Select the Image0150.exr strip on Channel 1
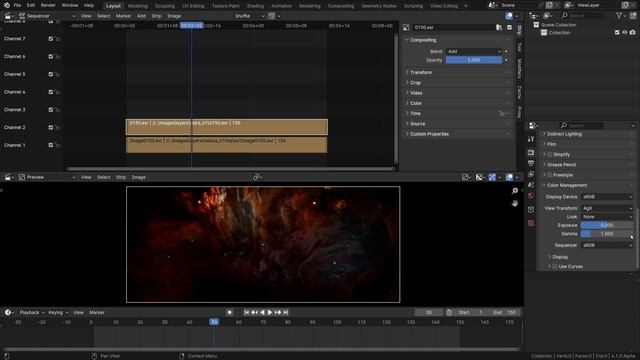The image size is (640, 360). (227, 144)
